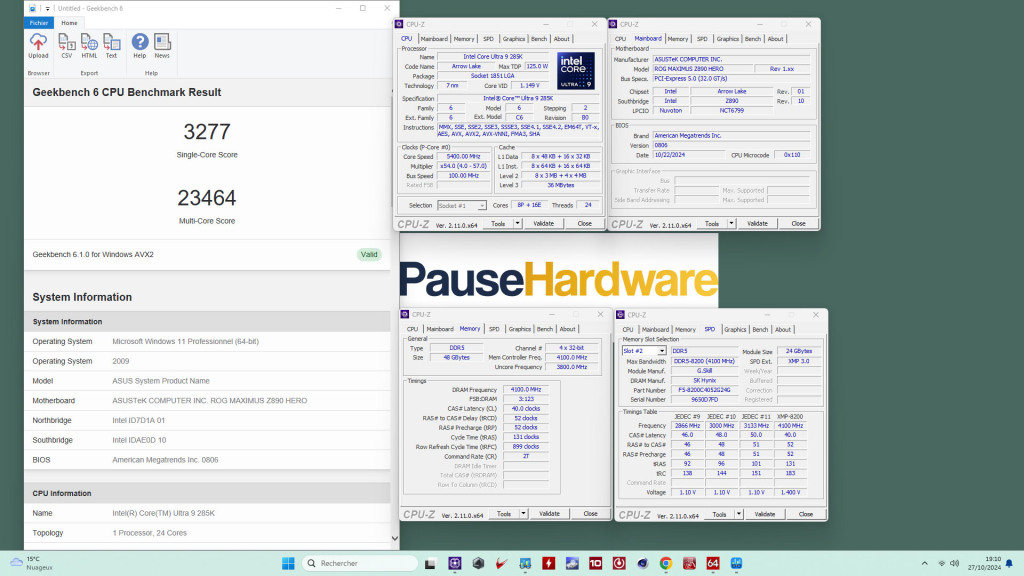Click Validate in the SPD CPU-Z window
1024x576 pixels.
tap(765, 515)
